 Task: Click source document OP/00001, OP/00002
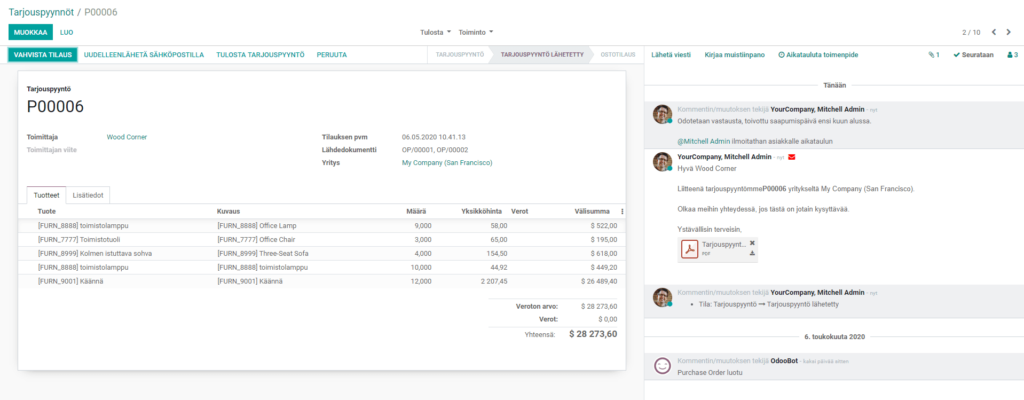[x=435, y=150]
